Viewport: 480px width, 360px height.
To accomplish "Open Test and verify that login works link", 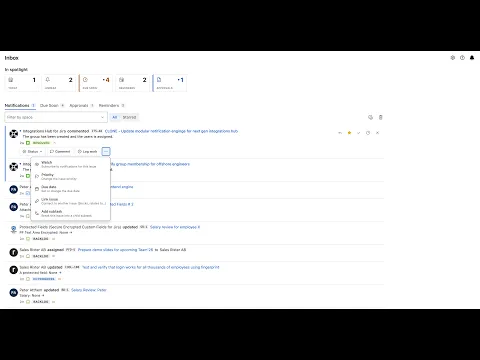I will (151, 267).
